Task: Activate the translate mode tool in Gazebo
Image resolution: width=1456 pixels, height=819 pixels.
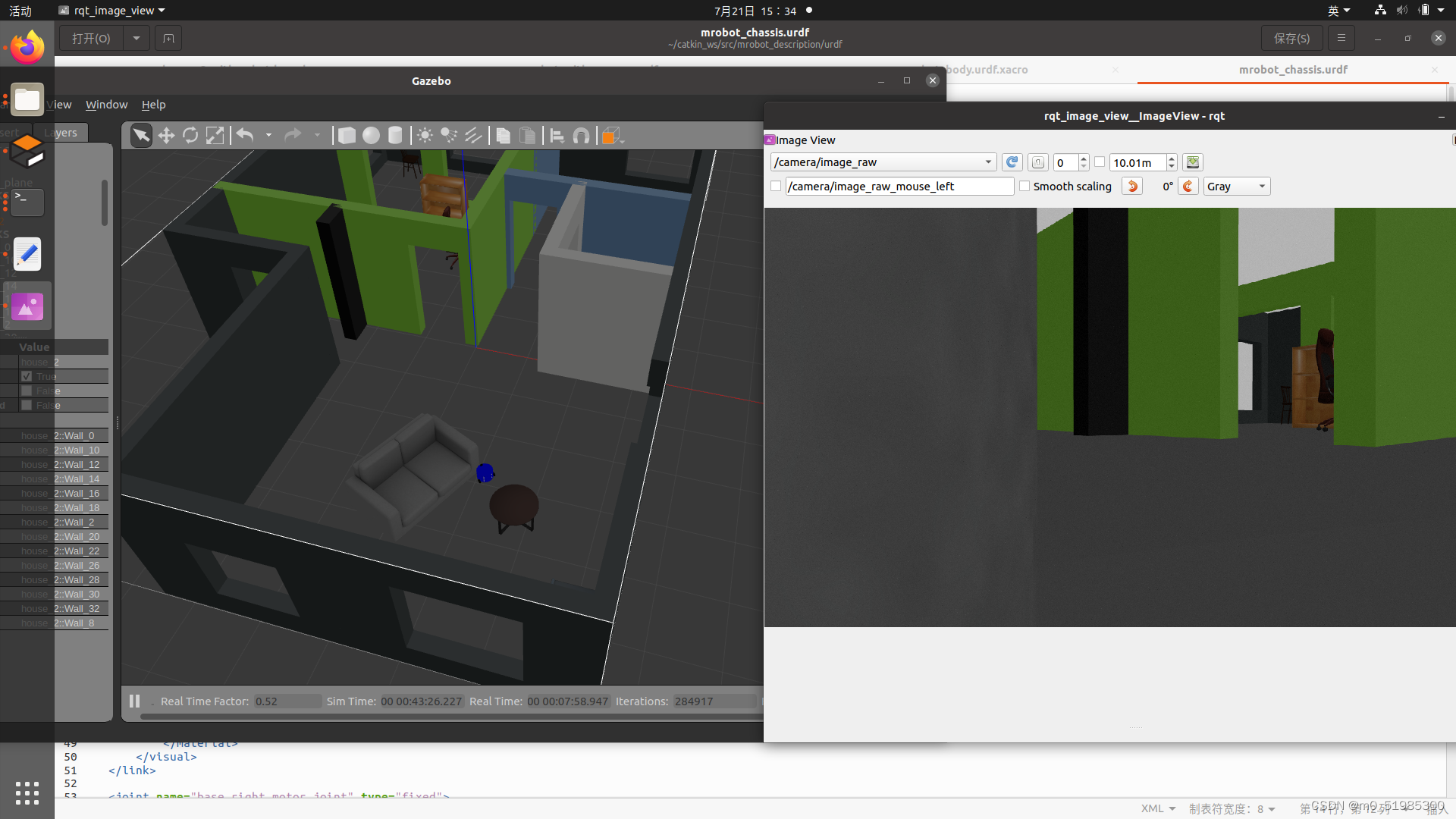Action: click(166, 136)
